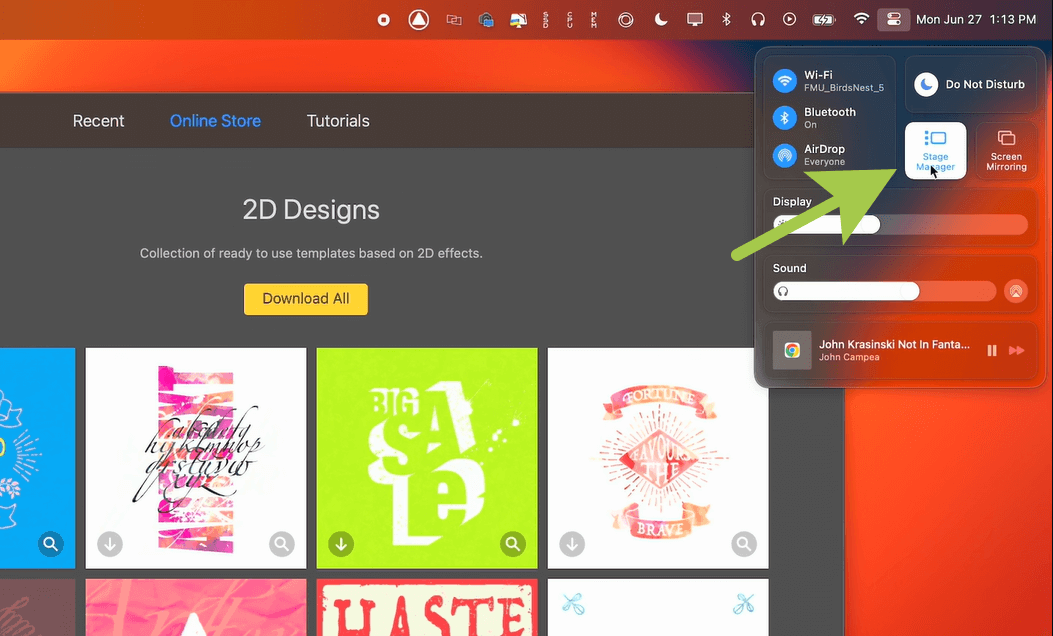
Task: Toggle AirDrop in Control Center
Action: (786, 155)
